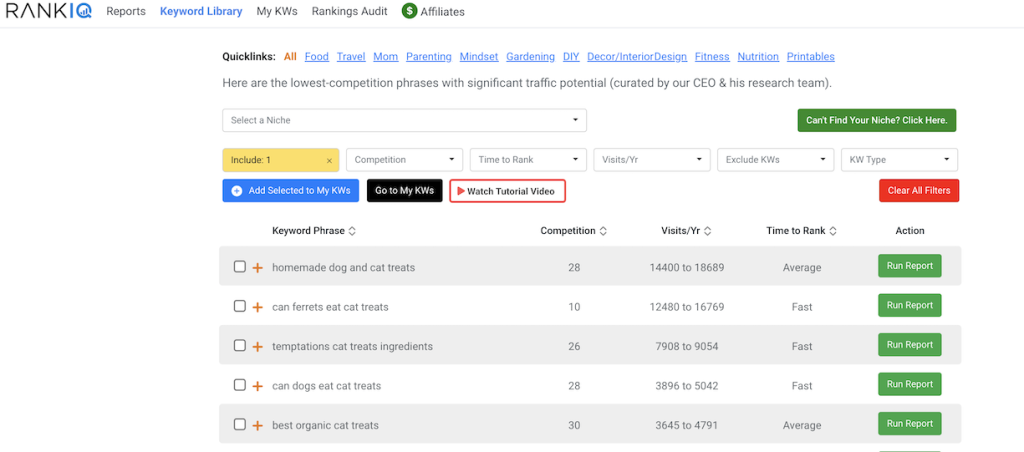Viewport: 1024px width, 452px height.
Task: Click plus icon for can ferrets eat cat treats
Action: [x=257, y=307]
